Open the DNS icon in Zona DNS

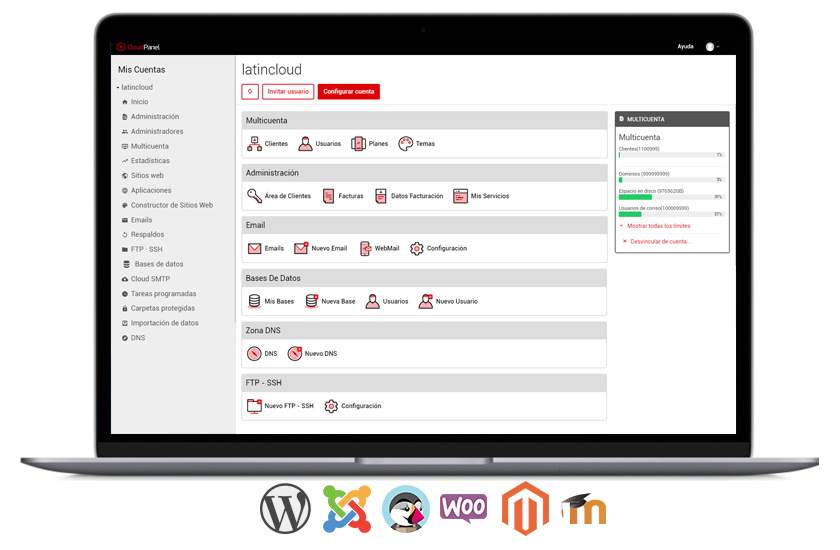tap(254, 353)
